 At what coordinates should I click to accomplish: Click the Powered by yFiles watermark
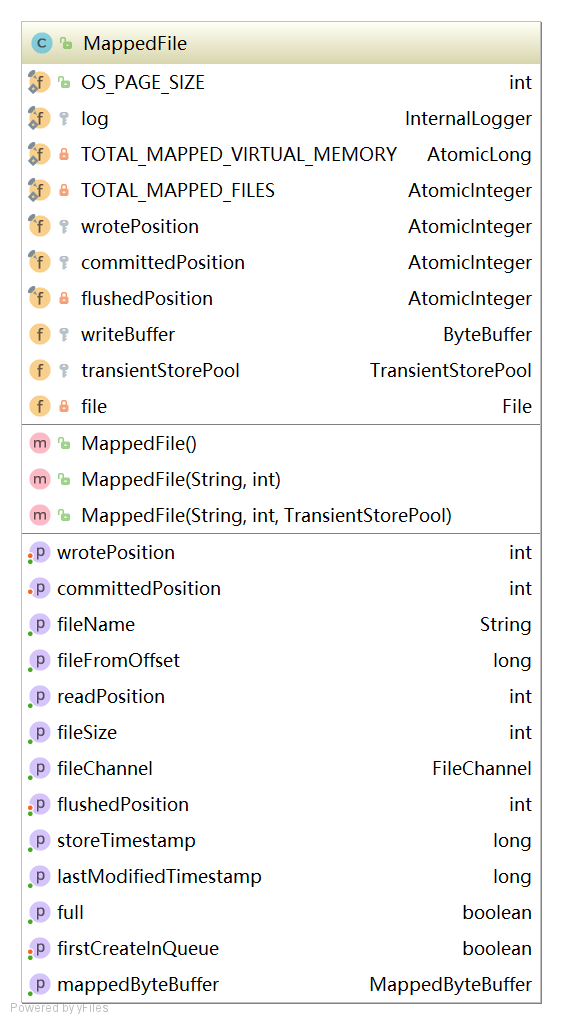click(x=59, y=1008)
